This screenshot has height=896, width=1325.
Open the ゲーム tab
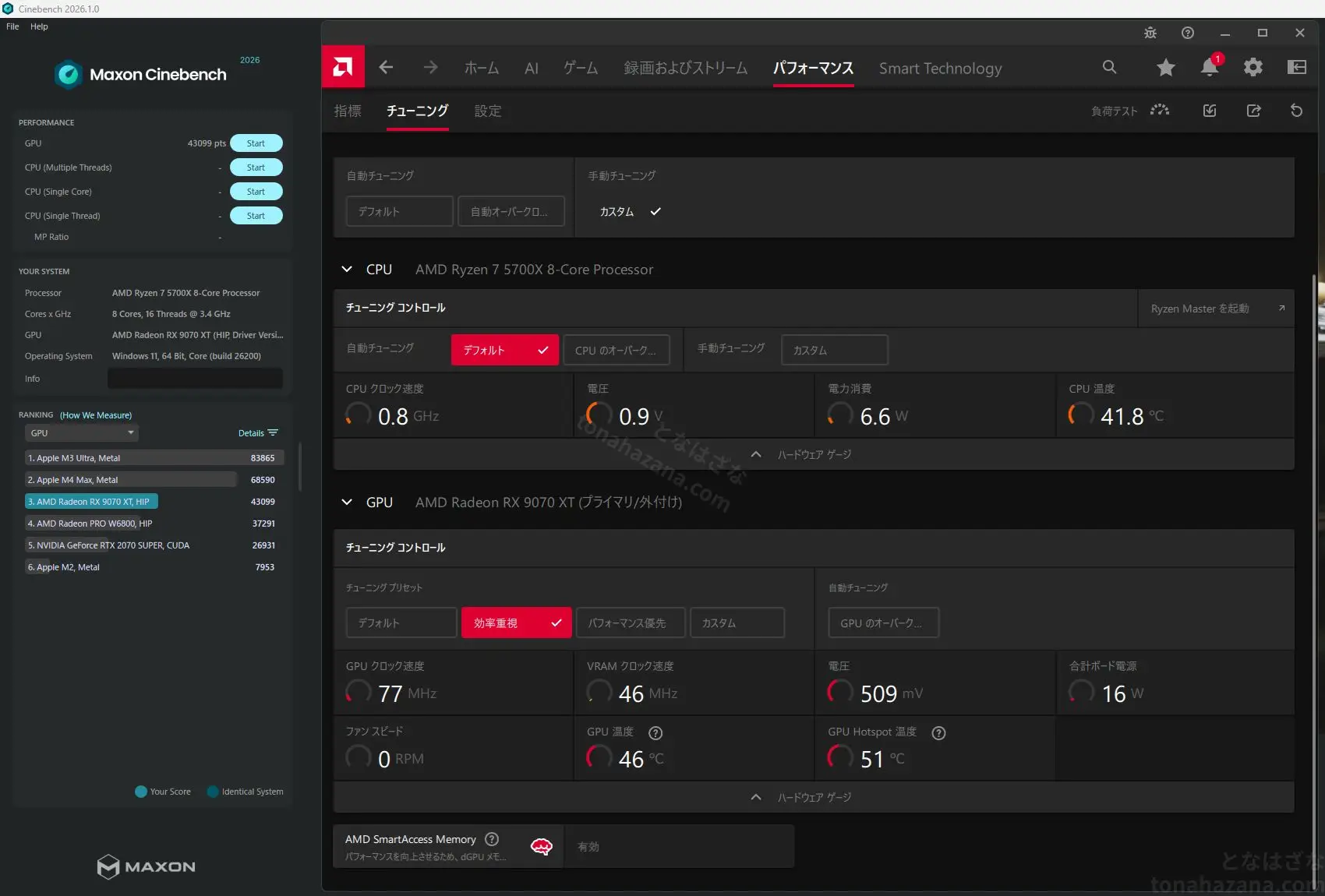(x=581, y=68)
